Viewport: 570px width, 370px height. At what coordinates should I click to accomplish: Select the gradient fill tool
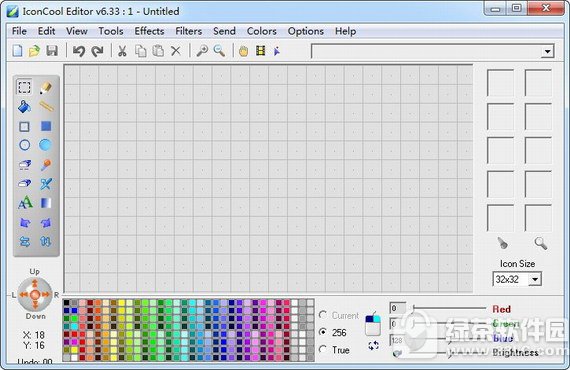(x=45, y=203)
